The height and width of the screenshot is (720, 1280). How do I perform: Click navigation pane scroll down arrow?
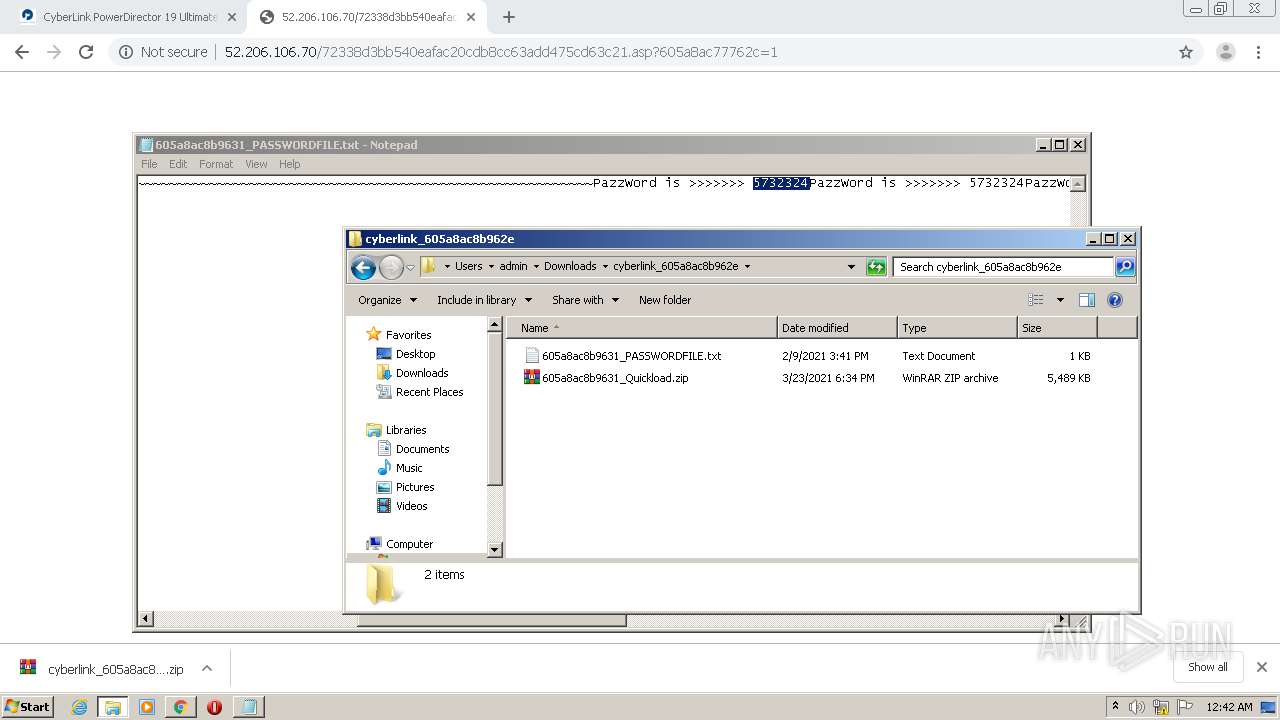[494, 550]
